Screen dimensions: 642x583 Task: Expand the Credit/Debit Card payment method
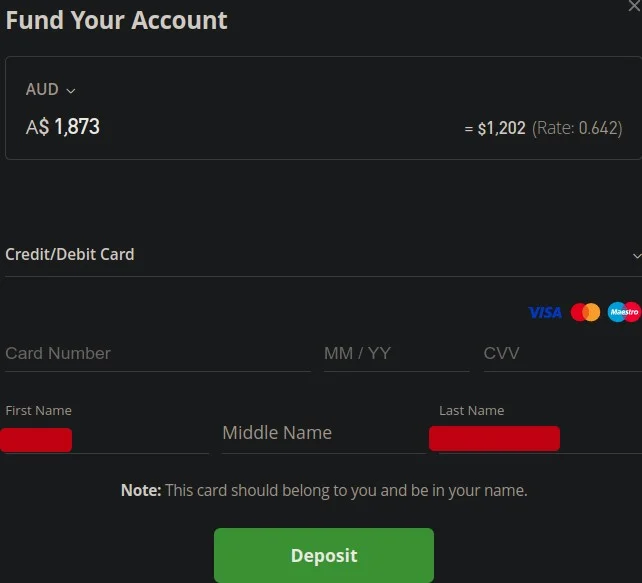(323, 255)
